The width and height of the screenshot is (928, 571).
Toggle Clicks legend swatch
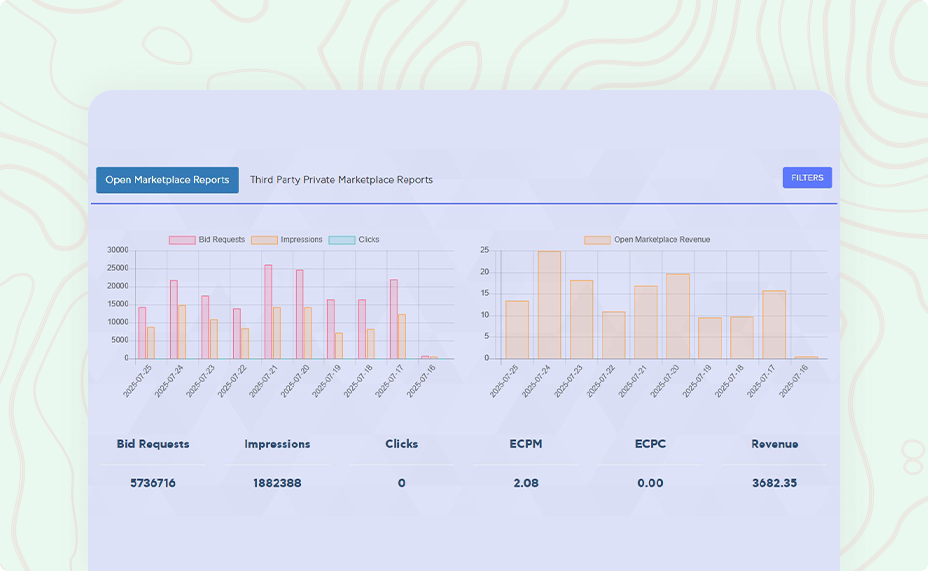[x=341, y=240]
